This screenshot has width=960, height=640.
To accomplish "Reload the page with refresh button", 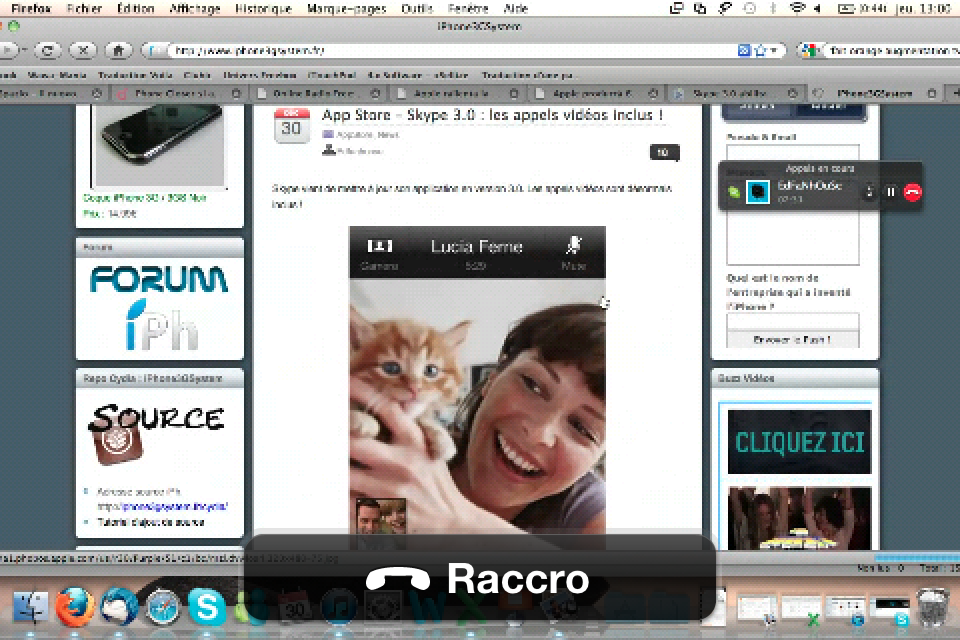I will 48,50.
